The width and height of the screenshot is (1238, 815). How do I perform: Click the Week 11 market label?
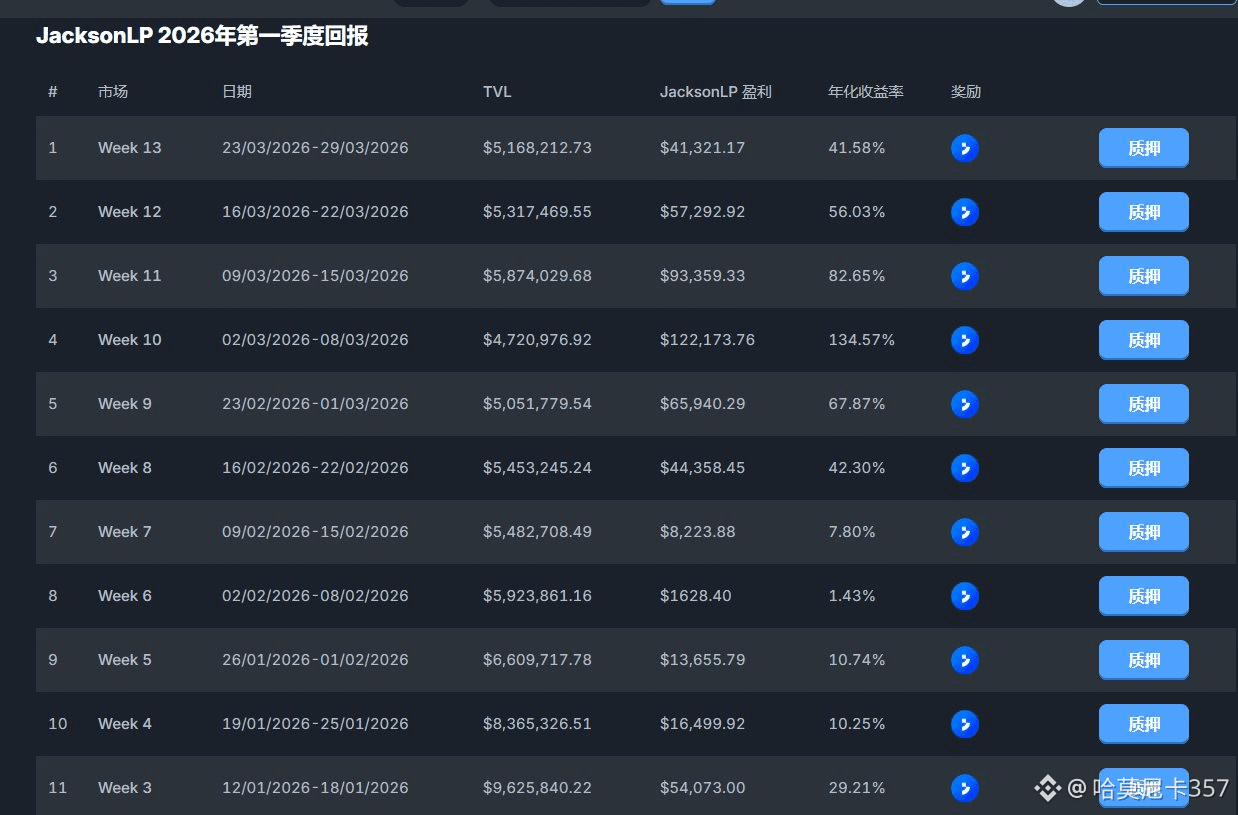point(130,276)
